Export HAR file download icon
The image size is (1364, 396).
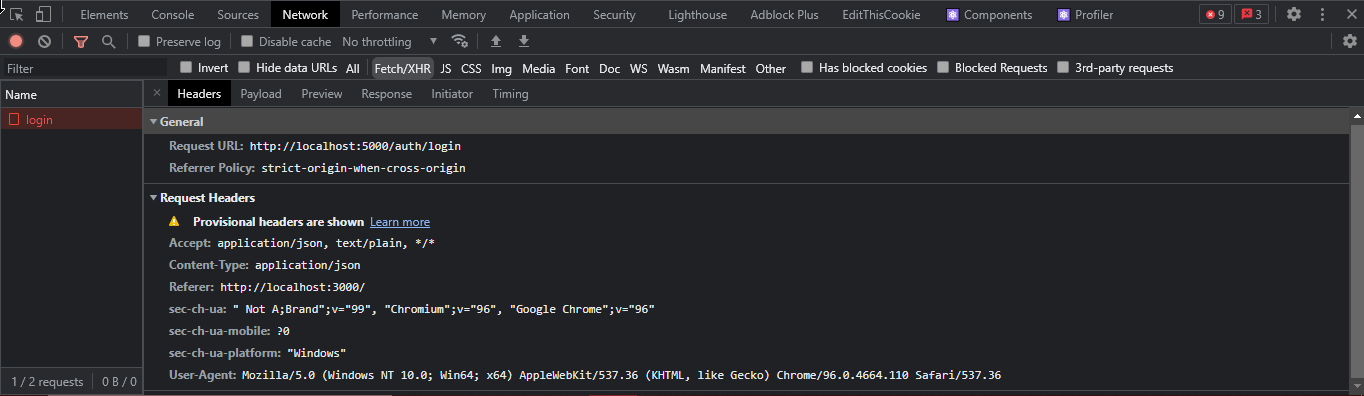523,41
